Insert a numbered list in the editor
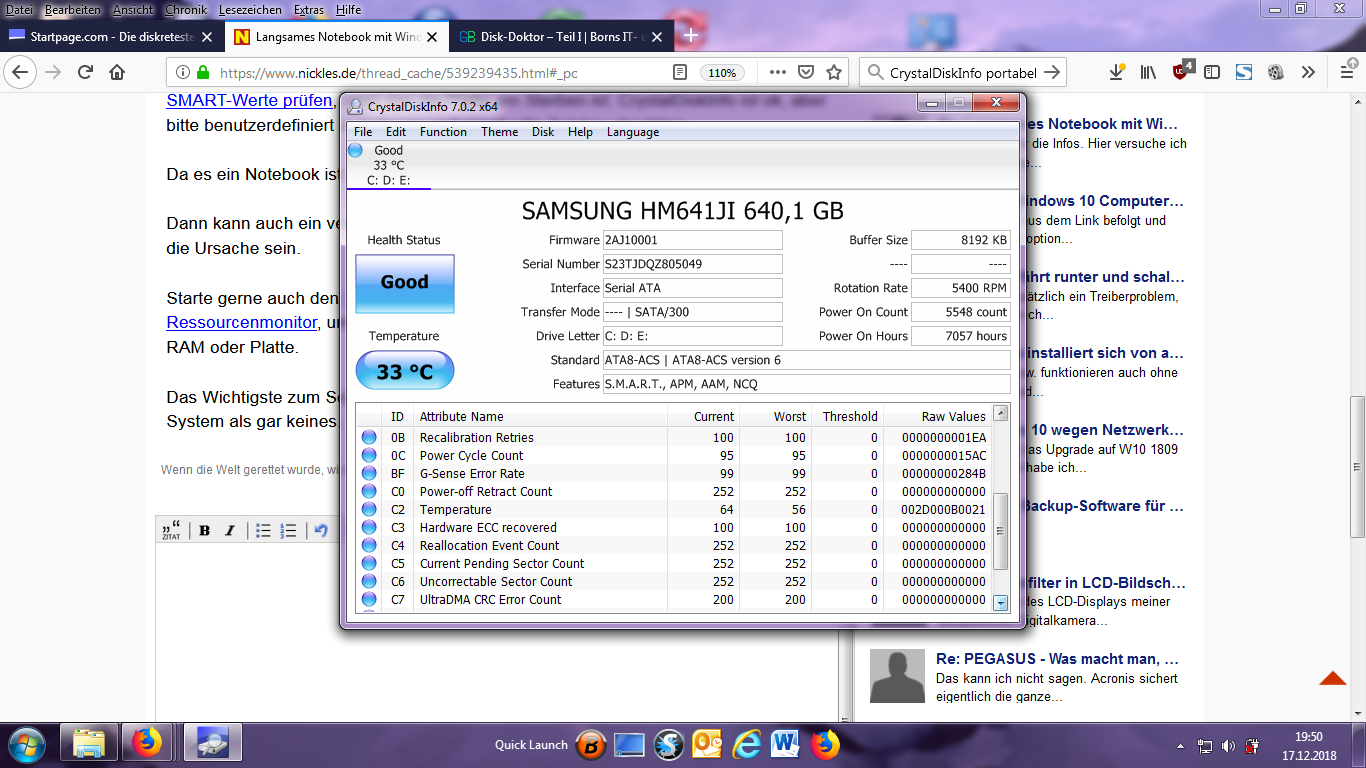1366x768 pixels. point(289,531)
